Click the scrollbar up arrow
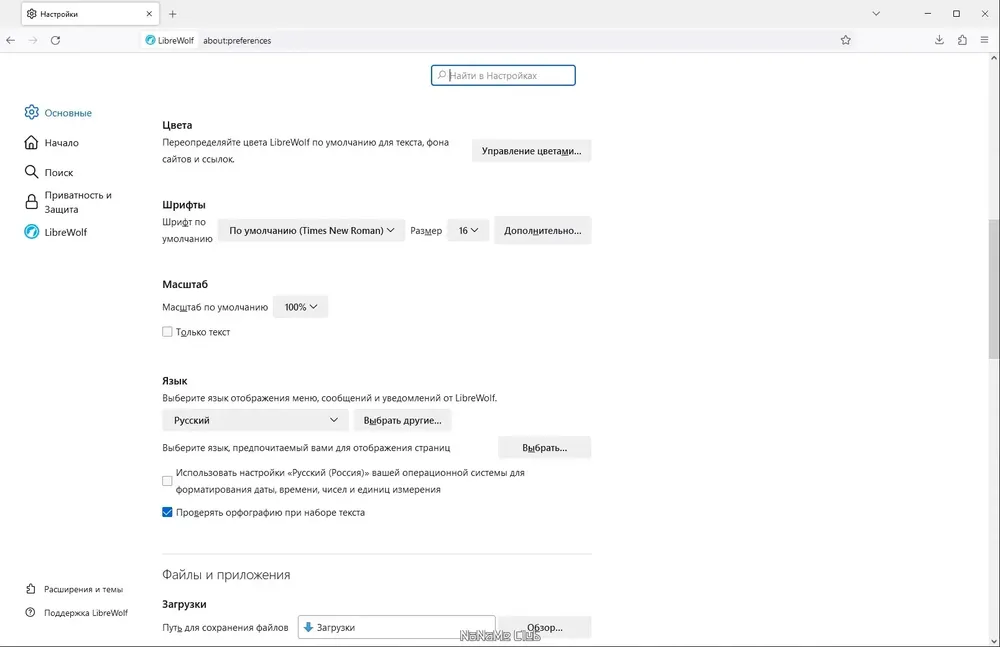 994,58
